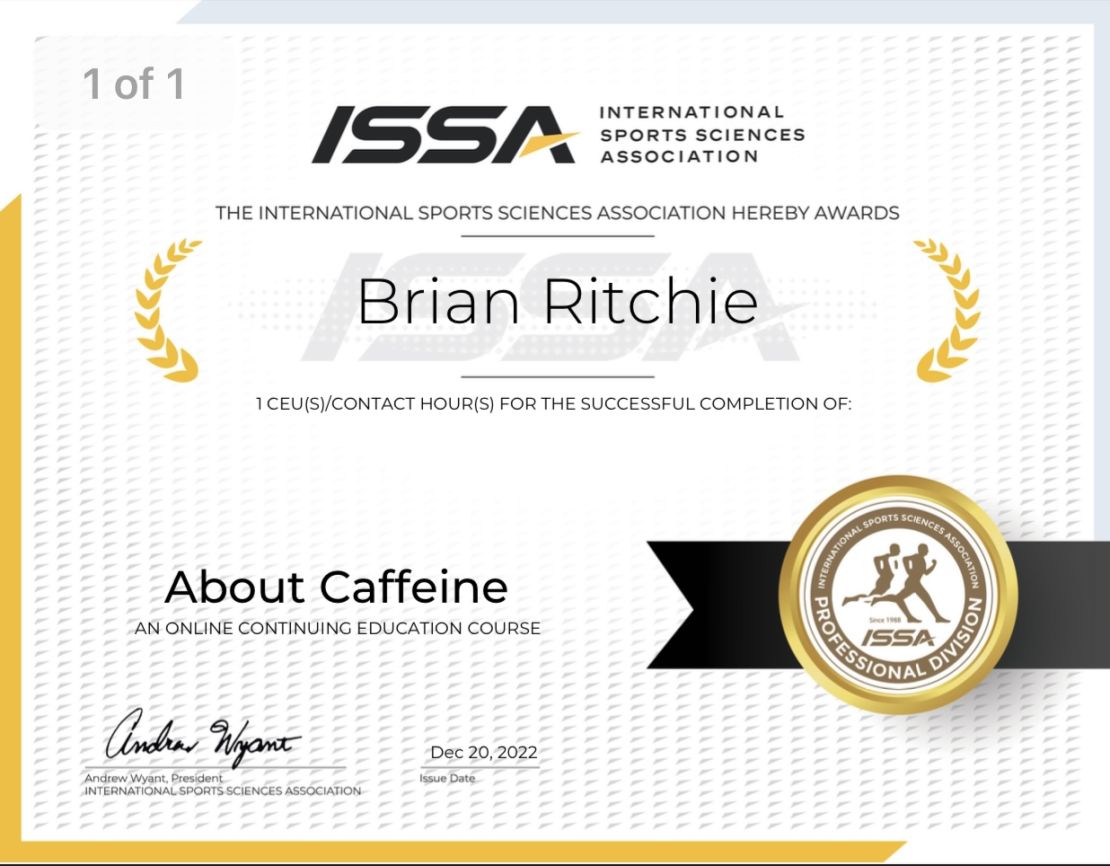Screen dimensions: 1110x866
Task: Click 'International Sports Sciences Association' header text
Action: click(702, 135)
